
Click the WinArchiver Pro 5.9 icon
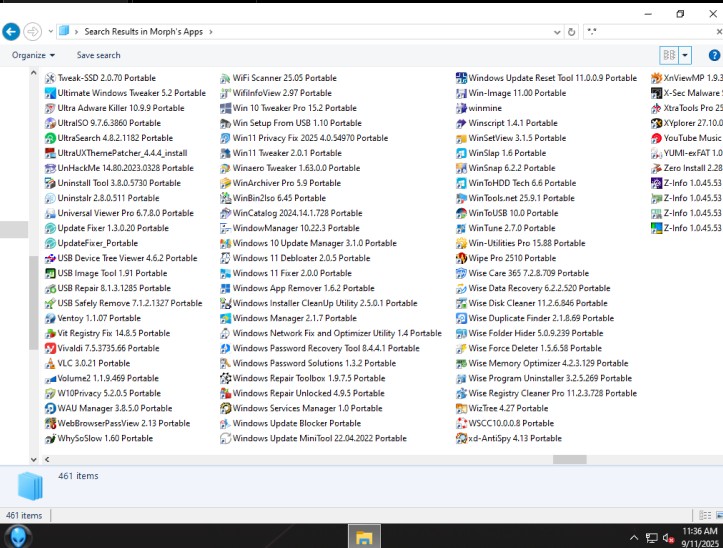225,183
